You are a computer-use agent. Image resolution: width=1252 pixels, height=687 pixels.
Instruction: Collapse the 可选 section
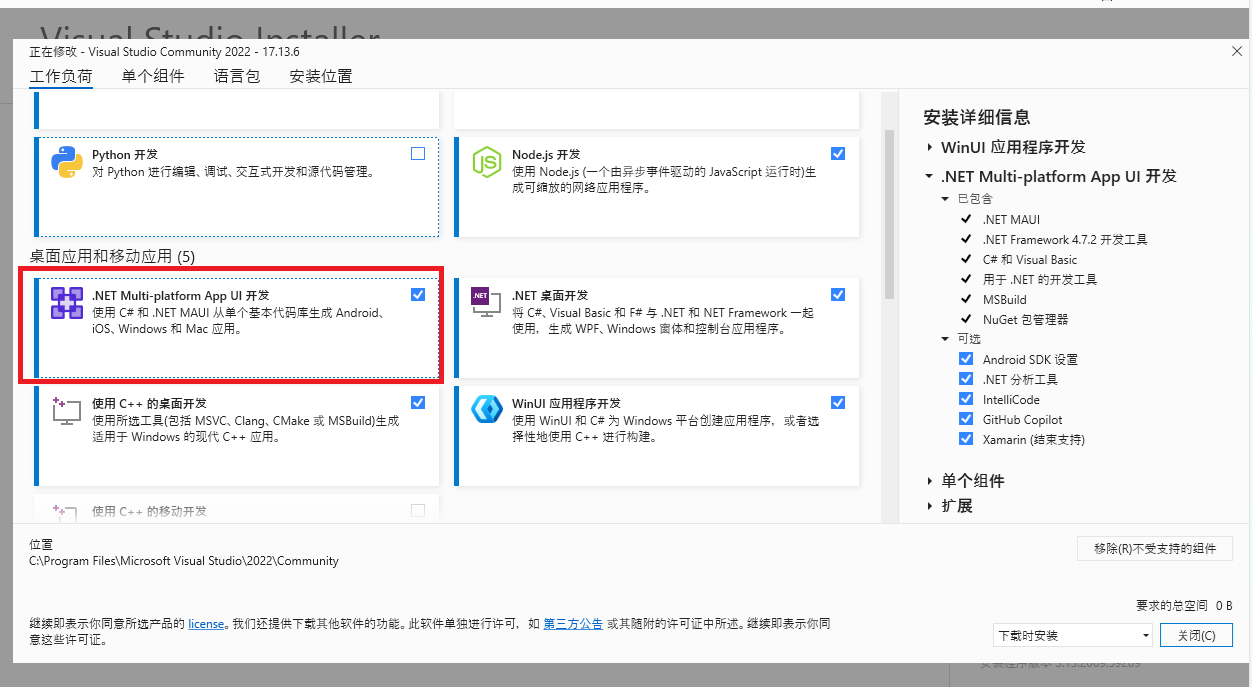[x=946, y=339]
